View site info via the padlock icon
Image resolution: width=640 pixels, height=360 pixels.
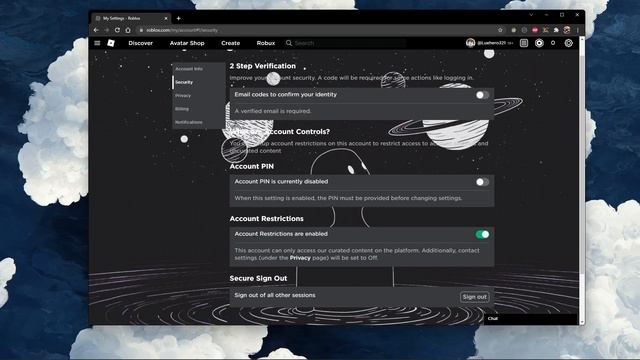pyautogui.click(x=141, y=30)
